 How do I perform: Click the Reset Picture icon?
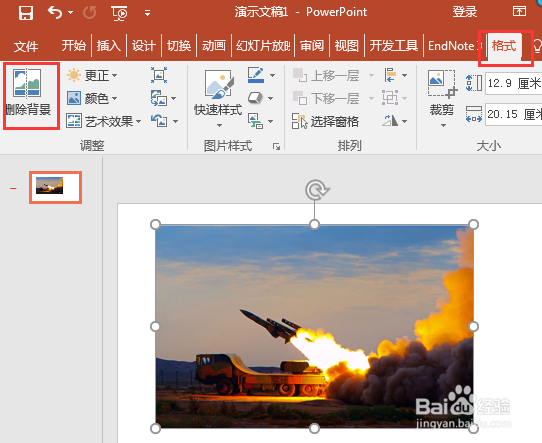click(159, 121)
